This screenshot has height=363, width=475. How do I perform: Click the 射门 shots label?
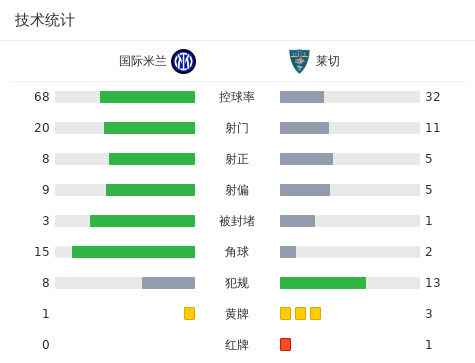click(x=237, y=128)
